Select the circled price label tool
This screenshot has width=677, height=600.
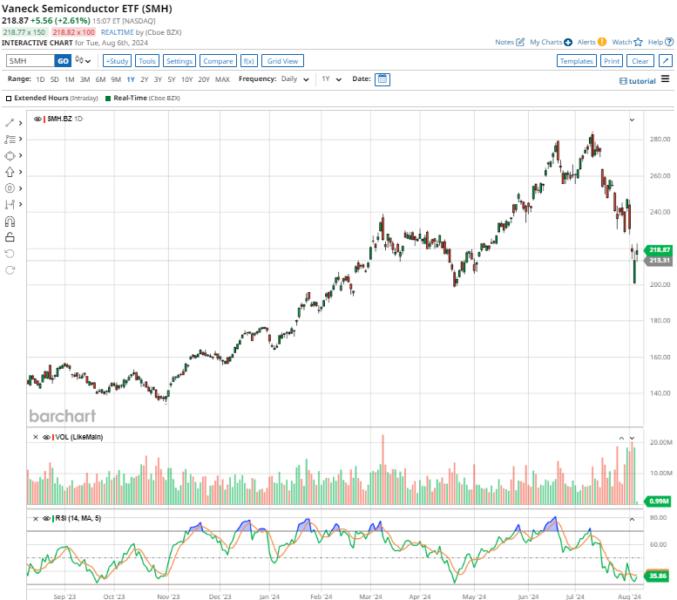tap(9, 188)
